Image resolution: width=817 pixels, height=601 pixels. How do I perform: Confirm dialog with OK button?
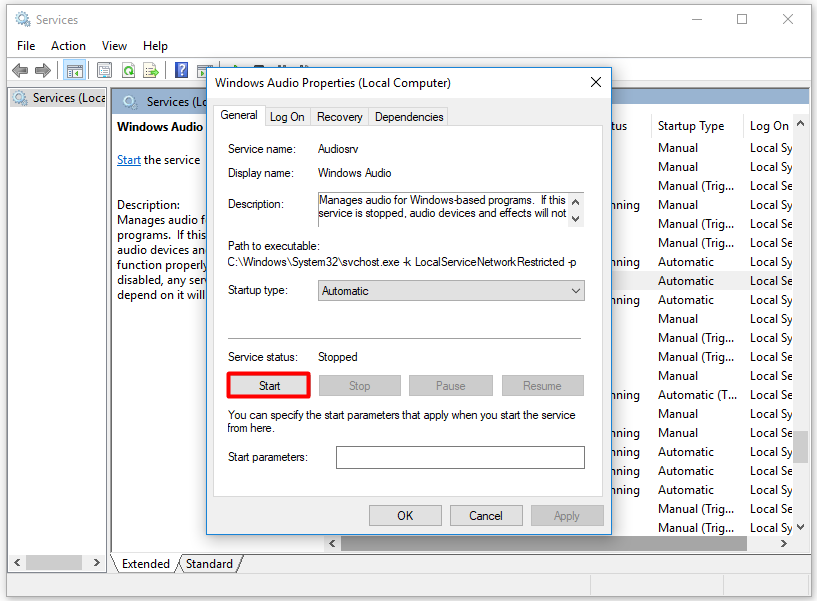[x=405, y=516]
